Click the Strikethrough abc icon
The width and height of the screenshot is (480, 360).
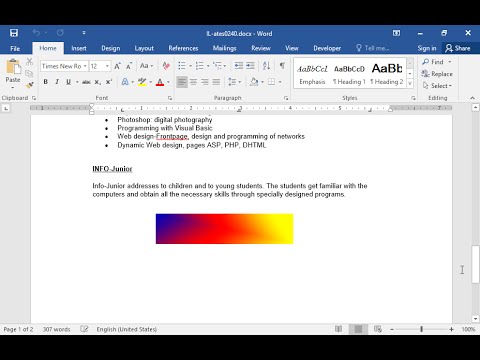[86, 82]
